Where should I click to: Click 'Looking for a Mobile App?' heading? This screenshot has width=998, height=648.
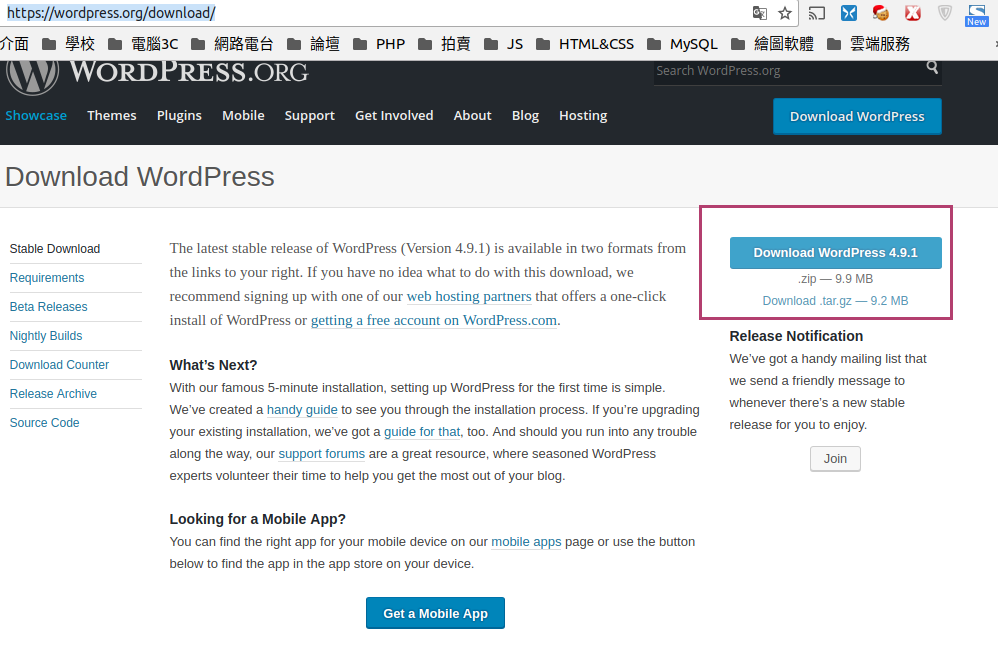(x=258, y=519)
